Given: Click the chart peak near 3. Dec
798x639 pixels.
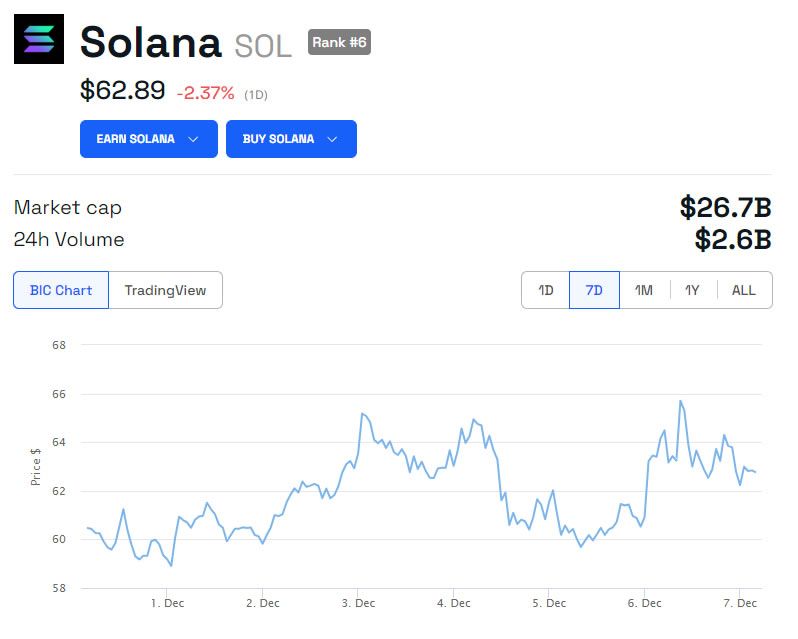Looking at the screenshot, I should 362,413.
